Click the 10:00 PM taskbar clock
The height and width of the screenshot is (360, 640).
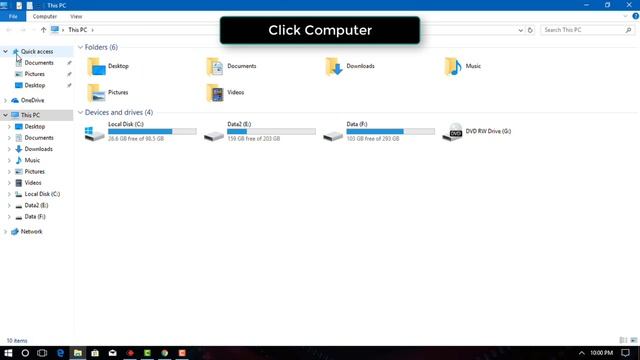(602, 353)
